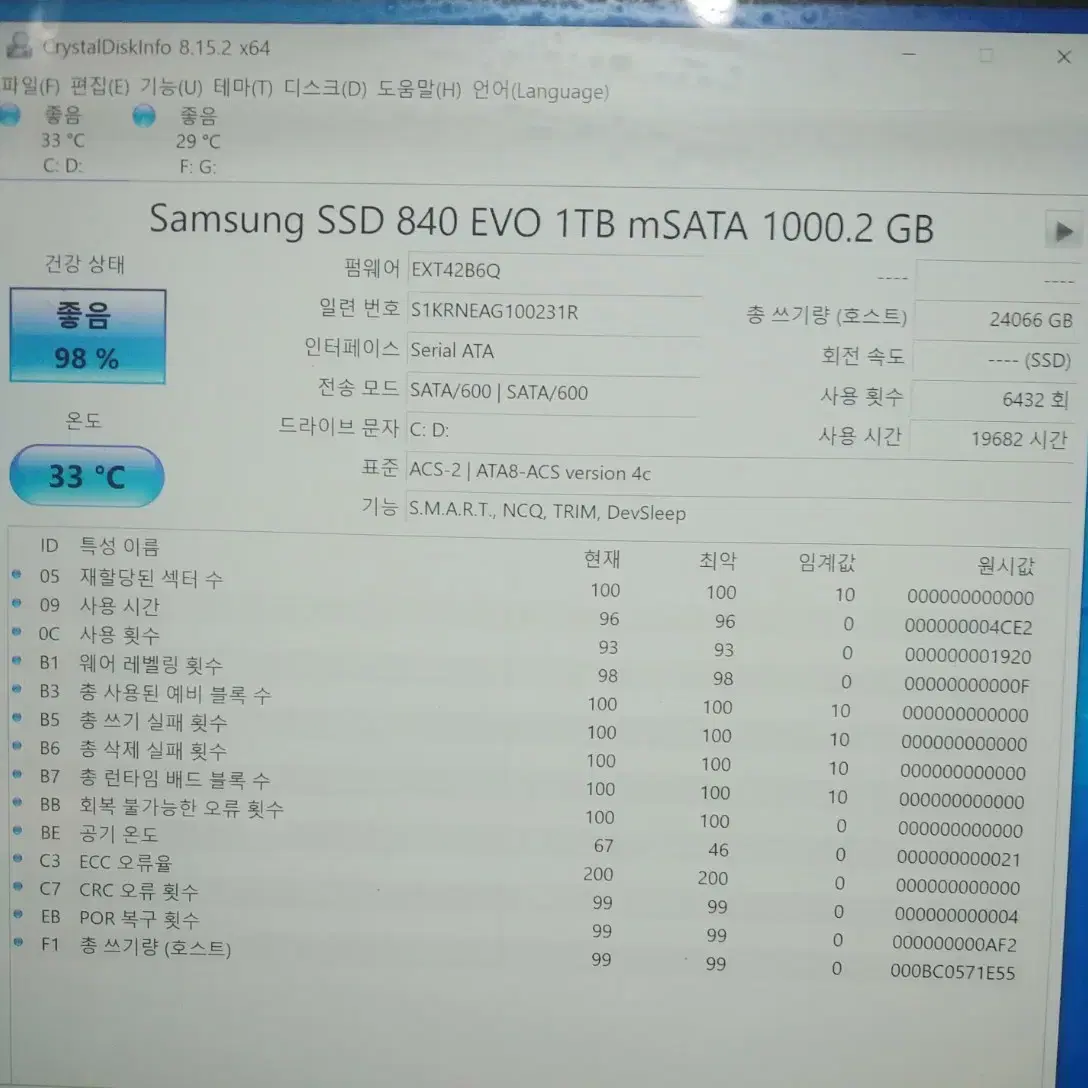Open the 기능(U) menu

[x=171, y=88]
